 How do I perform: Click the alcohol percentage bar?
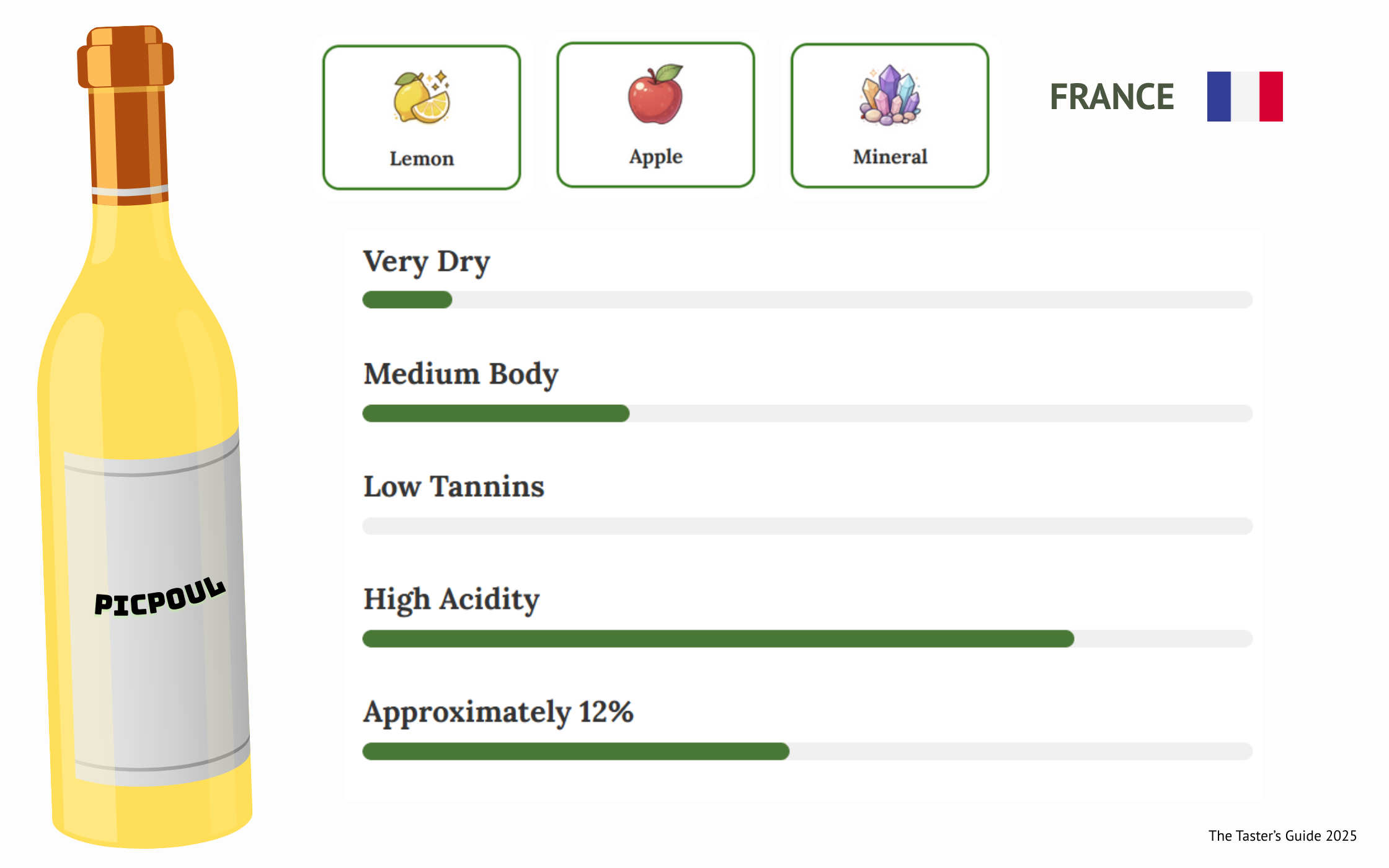pyautogui.click(x=807, y=751)
